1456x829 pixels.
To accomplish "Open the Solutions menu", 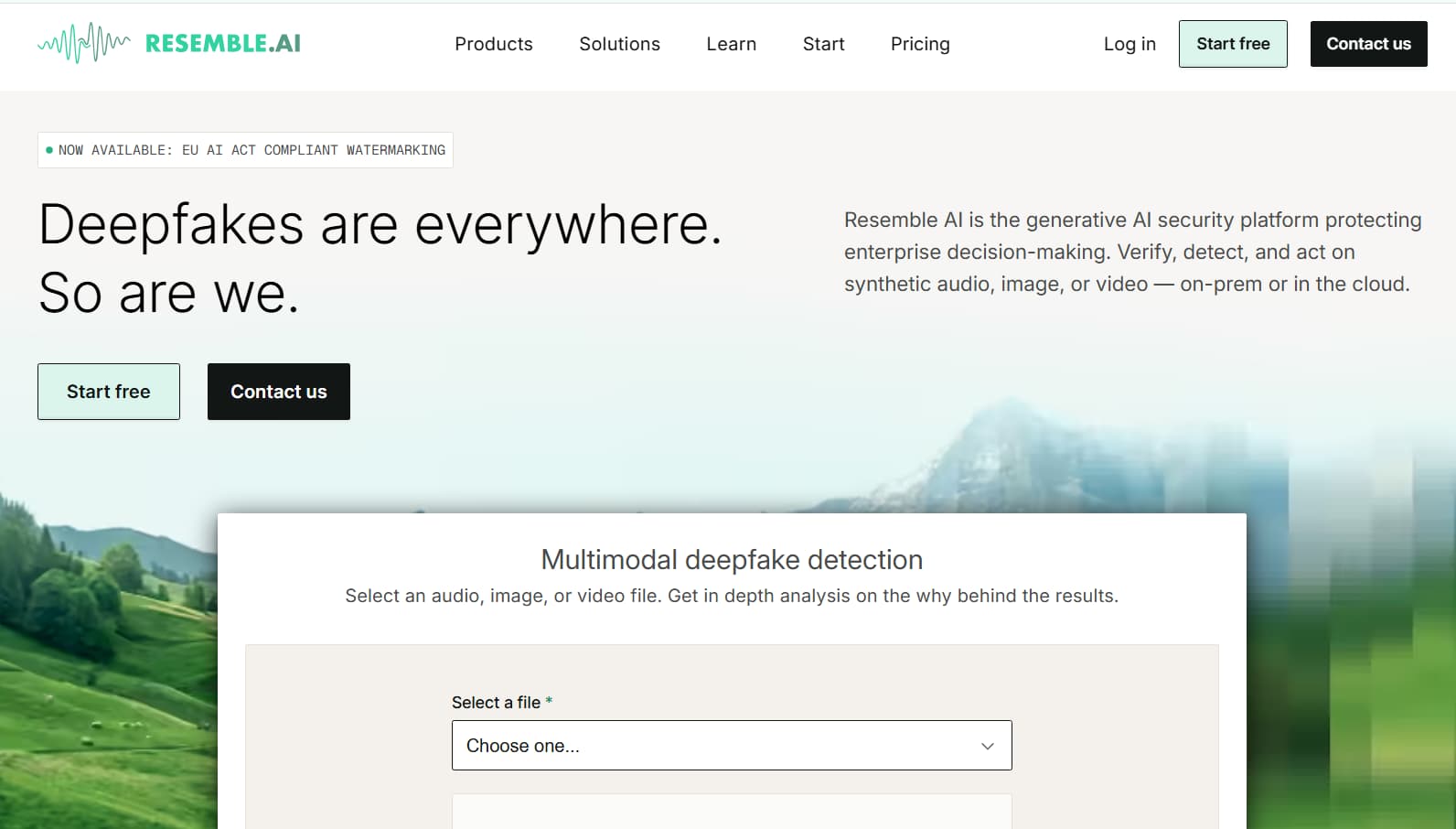I will (x=619, y=44).
